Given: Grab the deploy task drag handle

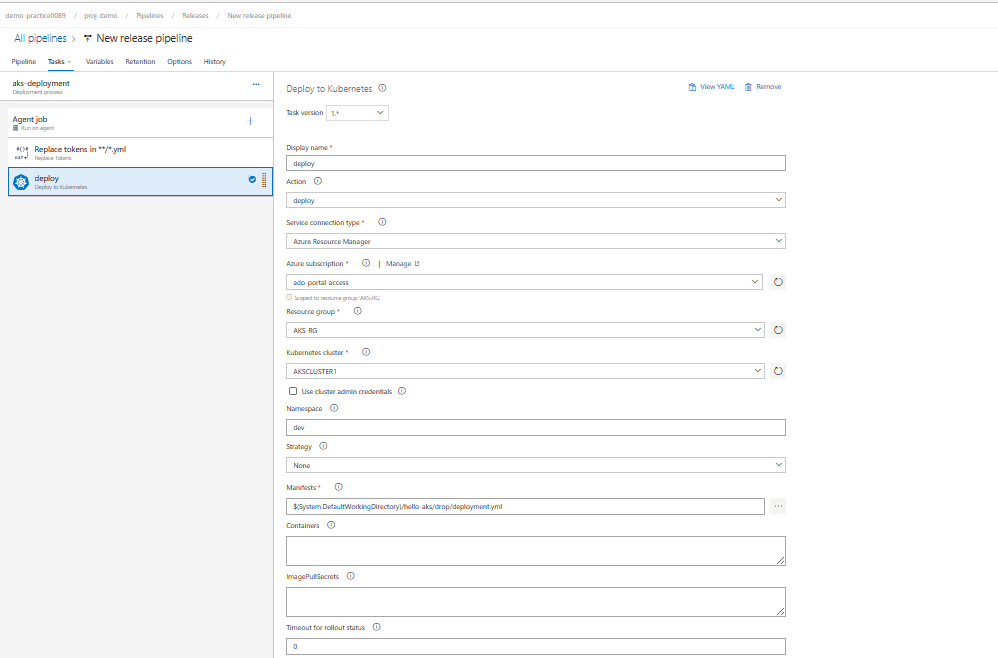Looking at the screenshot, I should click(264, 181).
